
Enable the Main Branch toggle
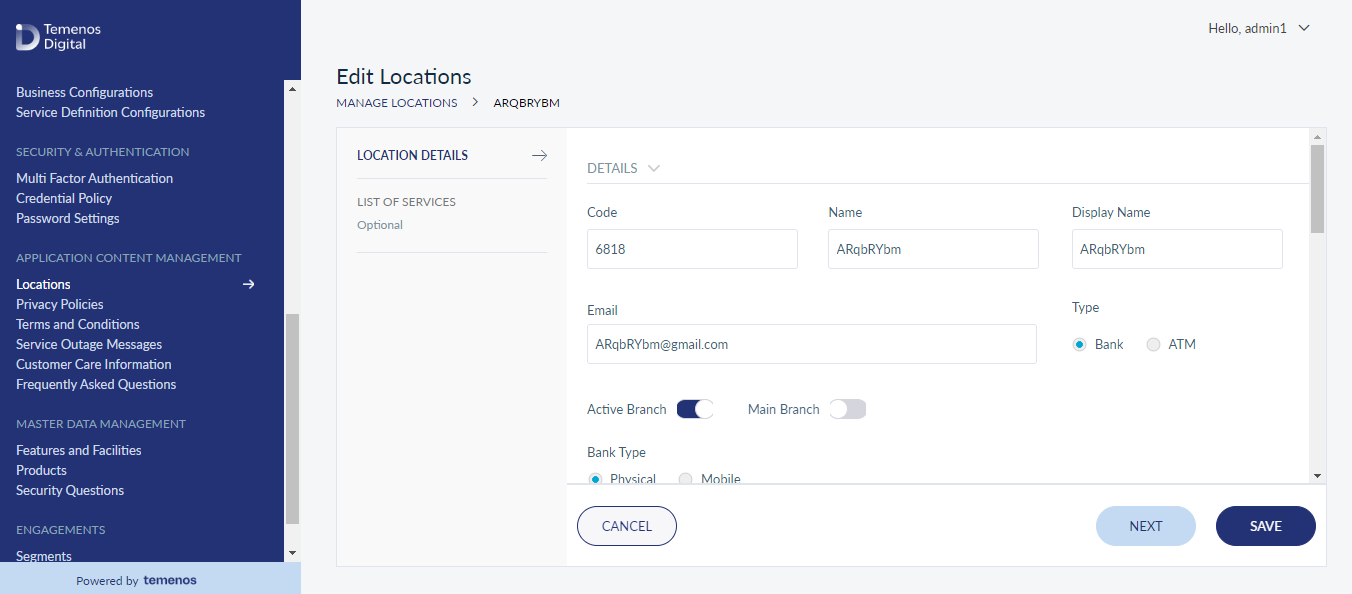tap(847, 409)
